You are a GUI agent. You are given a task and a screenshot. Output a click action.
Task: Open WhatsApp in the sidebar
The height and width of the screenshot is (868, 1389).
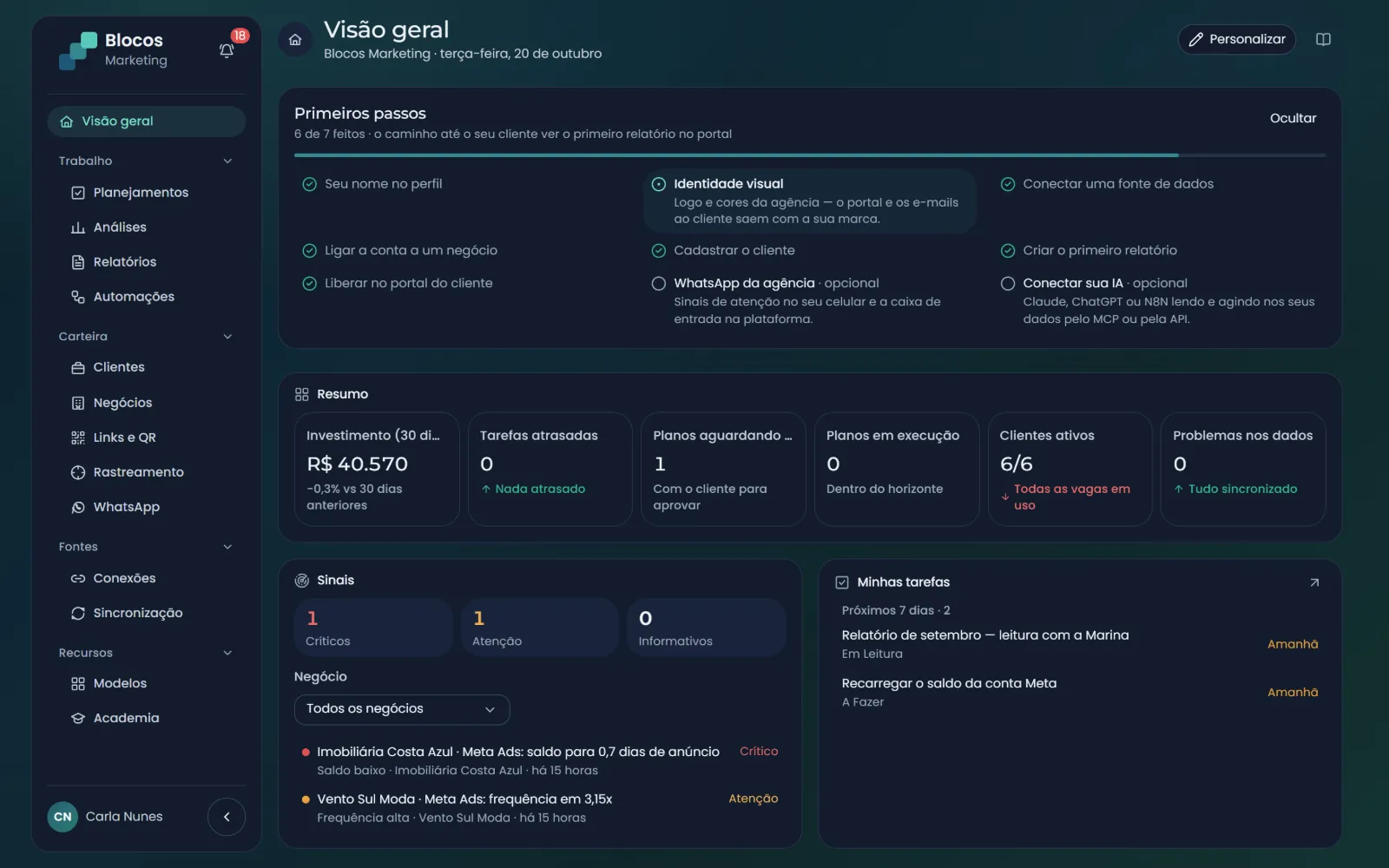pos(146,507)
